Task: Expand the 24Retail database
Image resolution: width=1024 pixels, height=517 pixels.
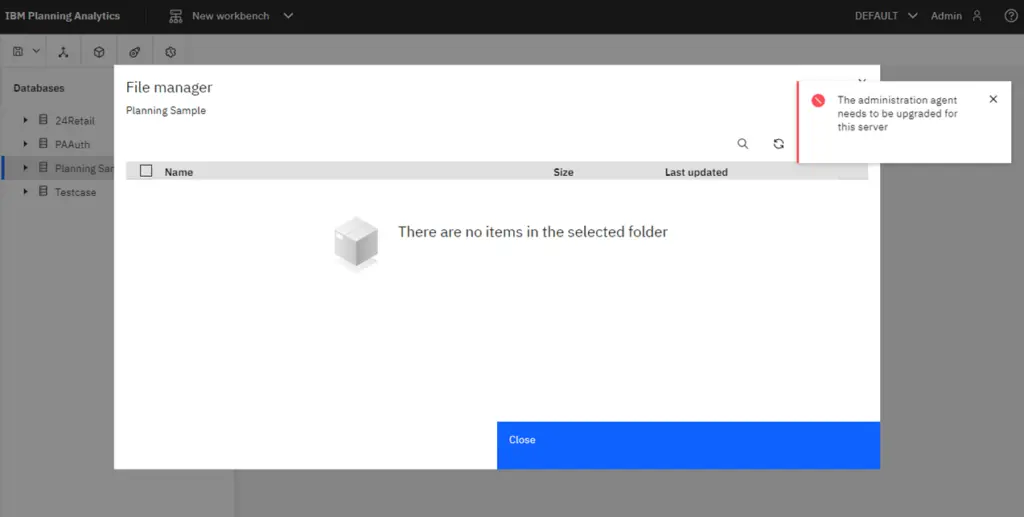Action: pos(25,120)
